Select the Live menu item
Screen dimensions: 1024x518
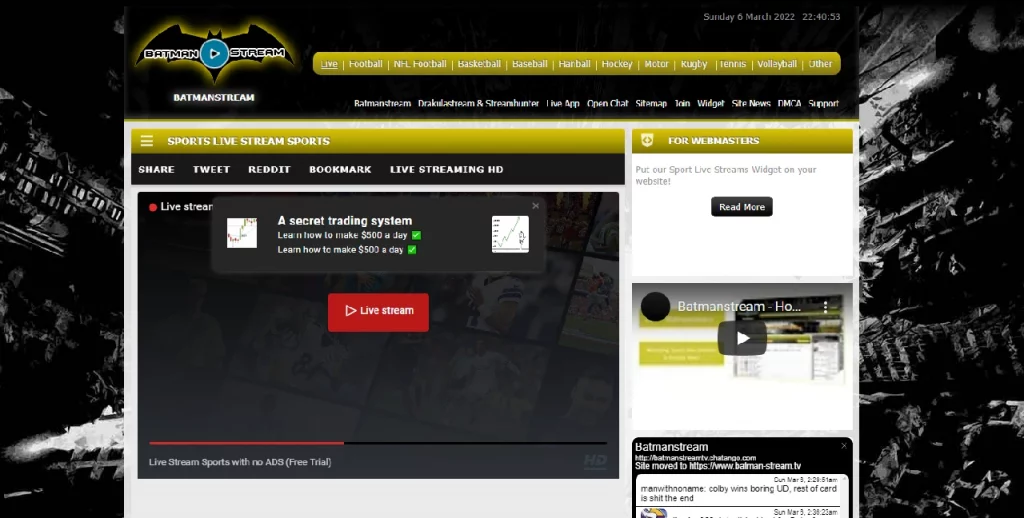click(329, 64)
